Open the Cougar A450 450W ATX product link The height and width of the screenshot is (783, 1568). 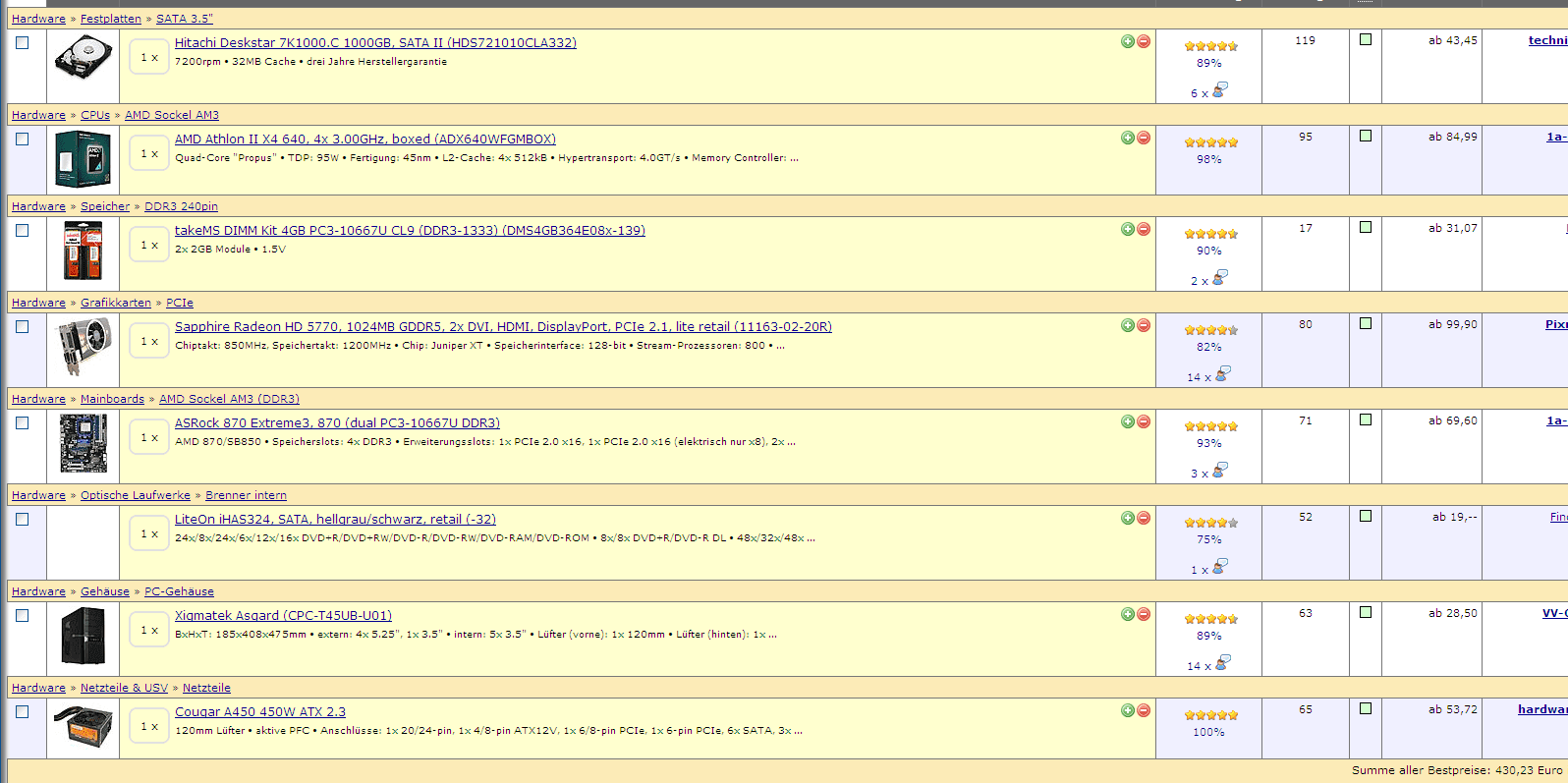tap(260, 712)
